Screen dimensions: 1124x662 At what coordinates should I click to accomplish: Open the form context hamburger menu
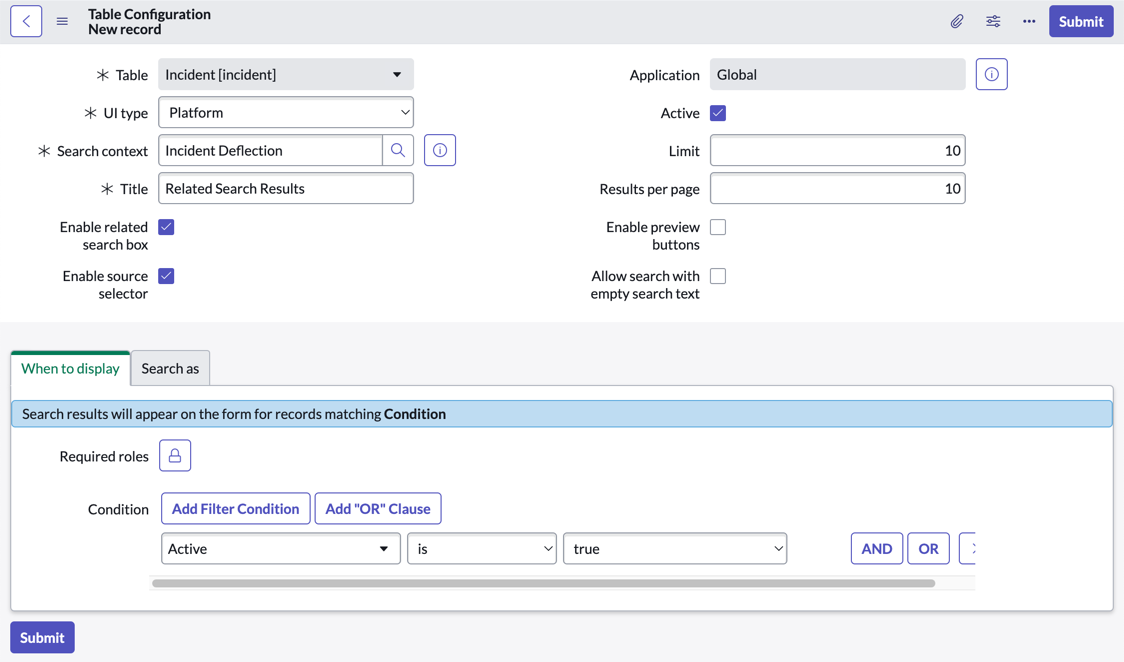(x=62, y=21)
